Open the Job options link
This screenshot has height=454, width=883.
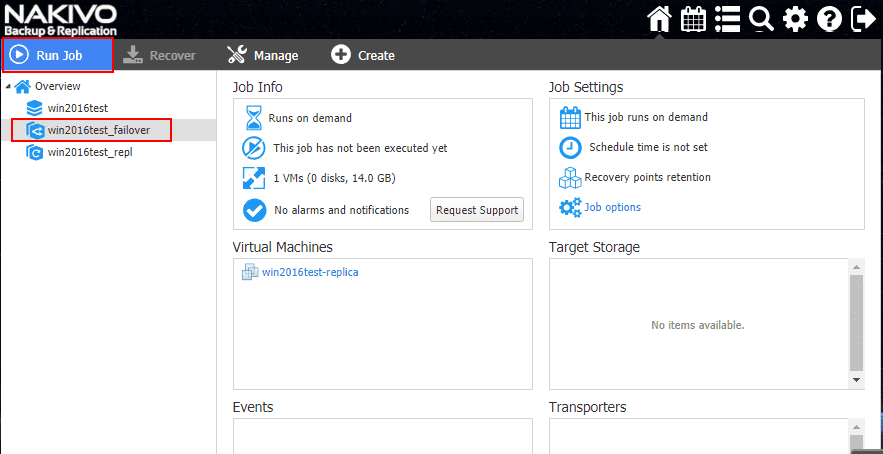(612, 207)
